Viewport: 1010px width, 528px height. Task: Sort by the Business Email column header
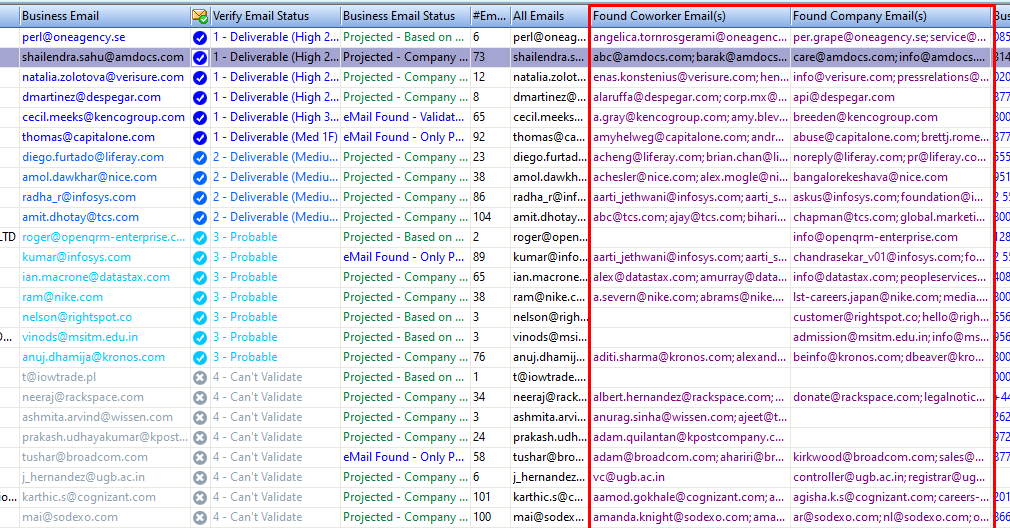(x=104, y=16)
